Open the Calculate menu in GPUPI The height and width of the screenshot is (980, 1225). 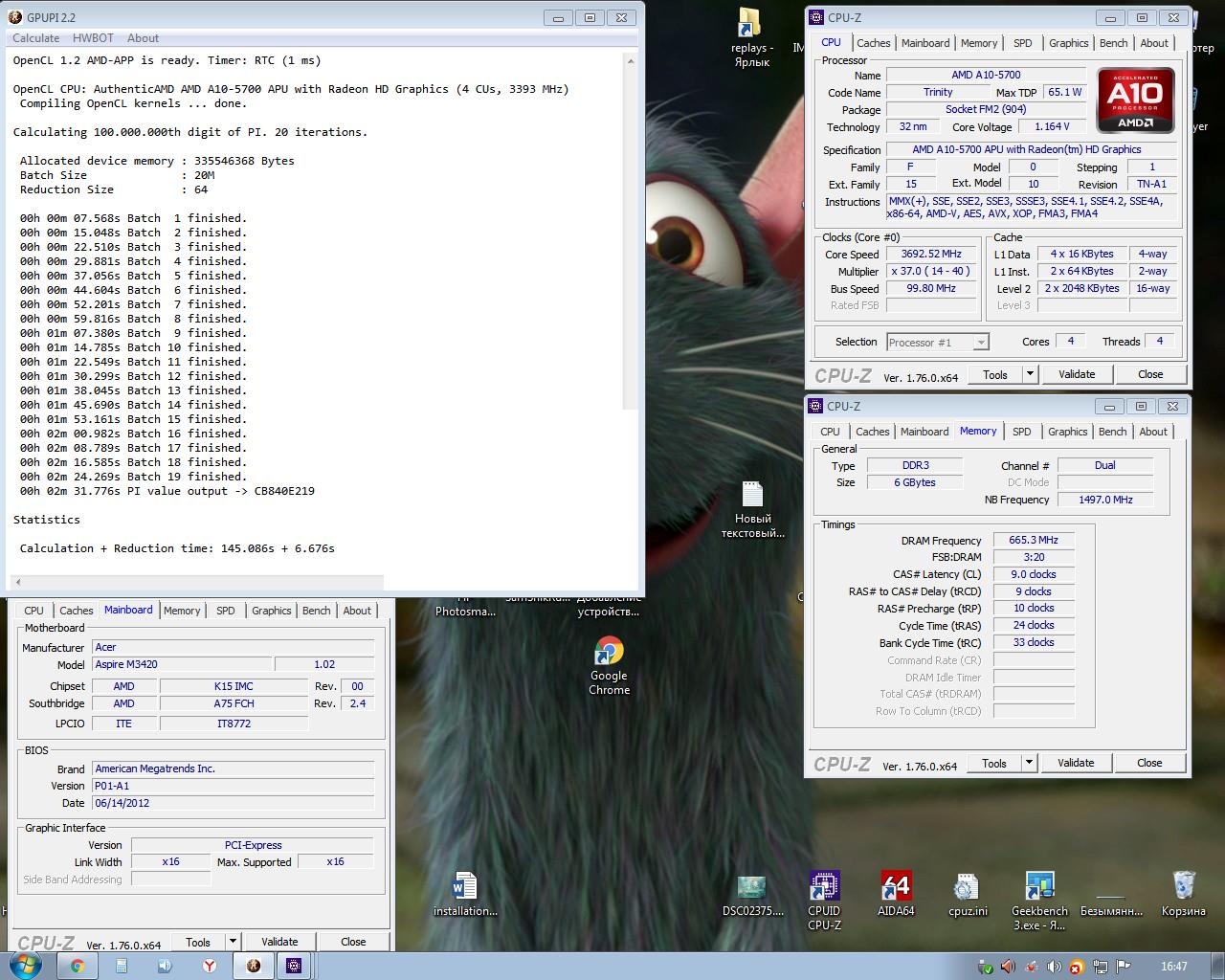pos(35,38)
